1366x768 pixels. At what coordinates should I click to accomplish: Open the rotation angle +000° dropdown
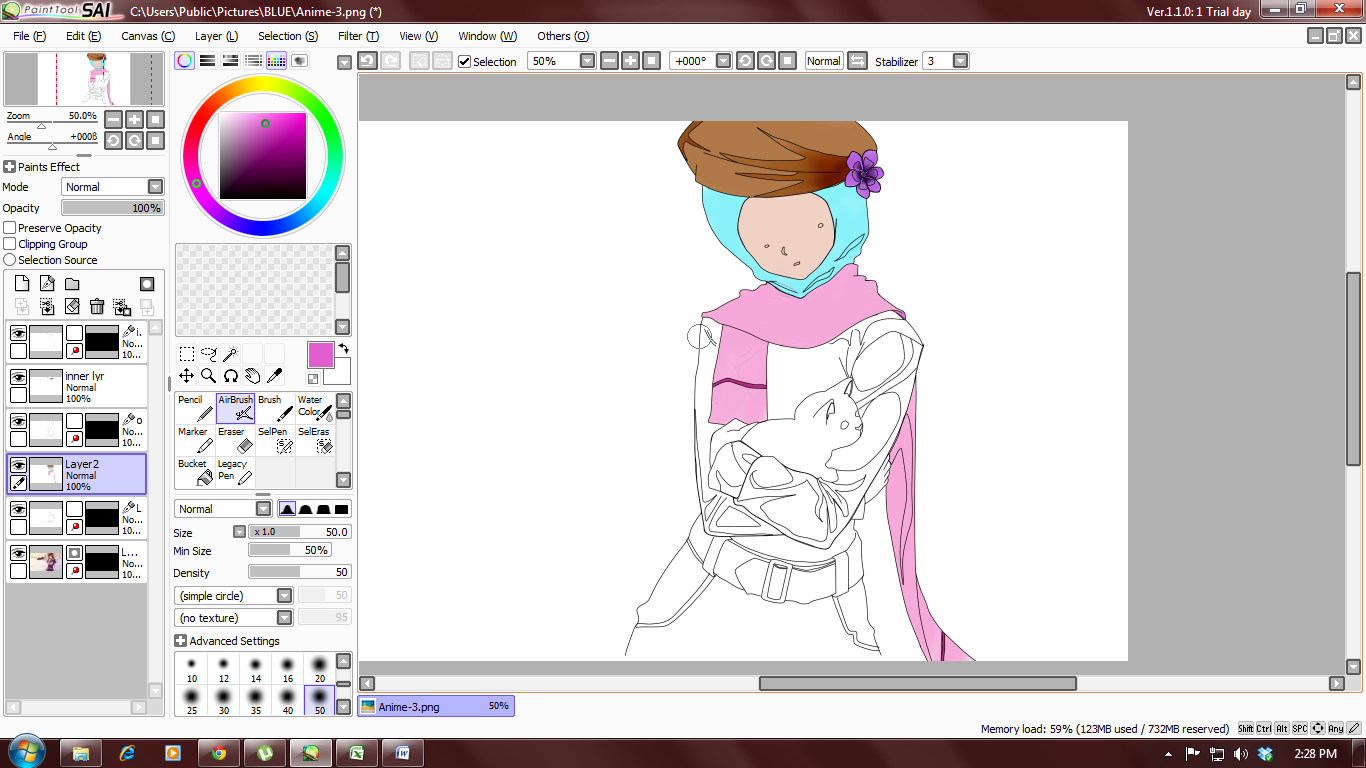(723, 61)
